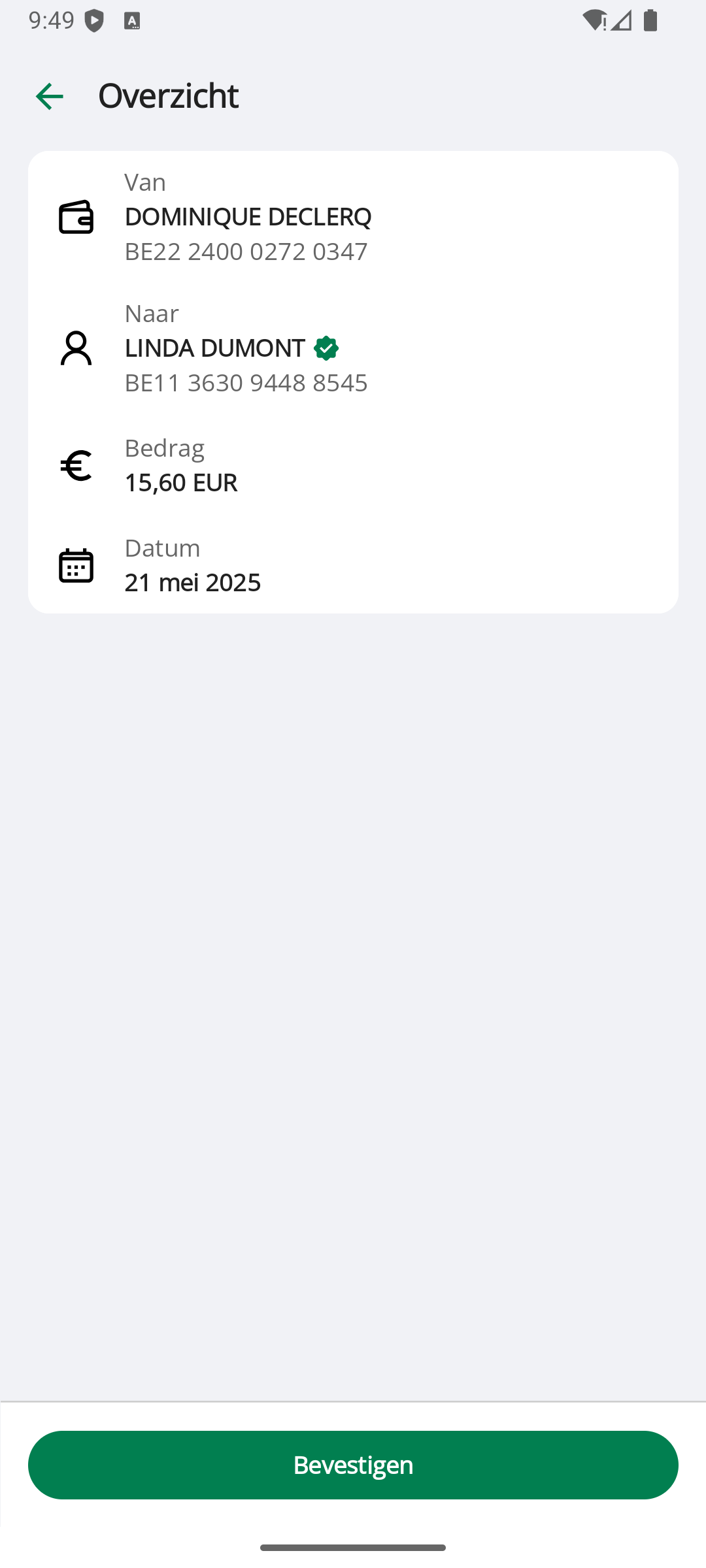Tap the keyboard indicator icon in status bar

[x=132, y=21]
